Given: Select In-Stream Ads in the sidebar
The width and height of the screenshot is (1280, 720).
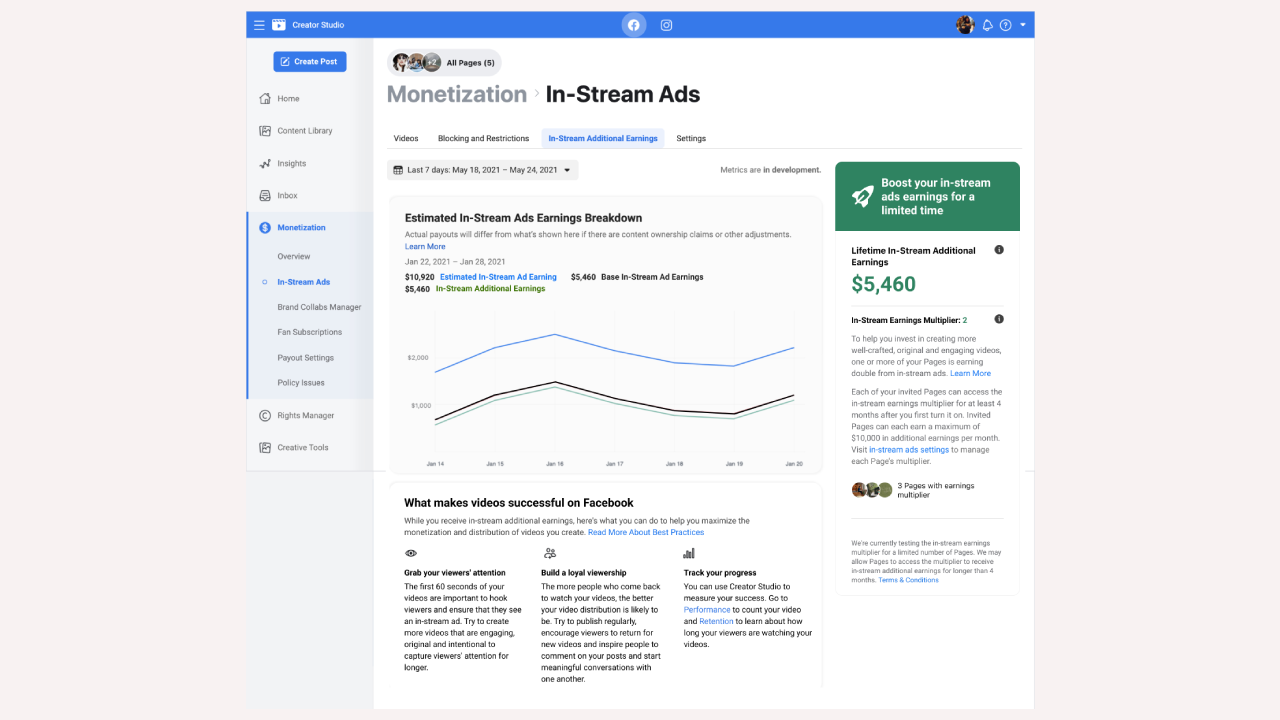Looking at the screenshot, I should pyautogui.click(x=304, y=282).
